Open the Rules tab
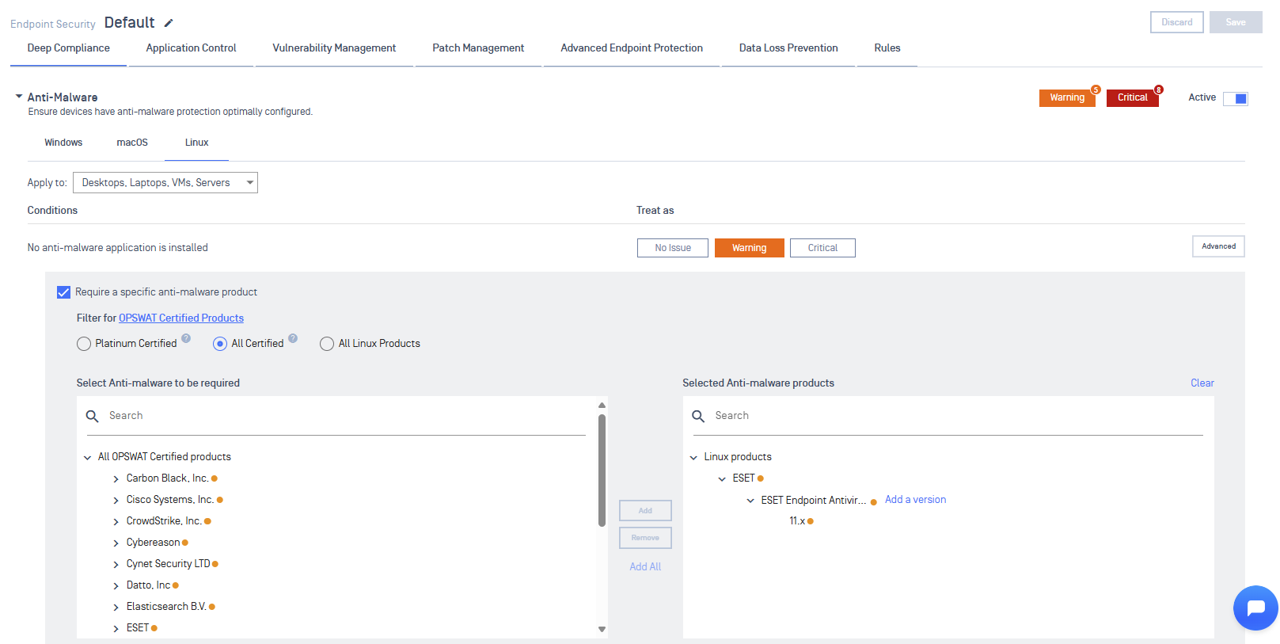Viewport: 1280px width, 644px height. tap(887, 48)
